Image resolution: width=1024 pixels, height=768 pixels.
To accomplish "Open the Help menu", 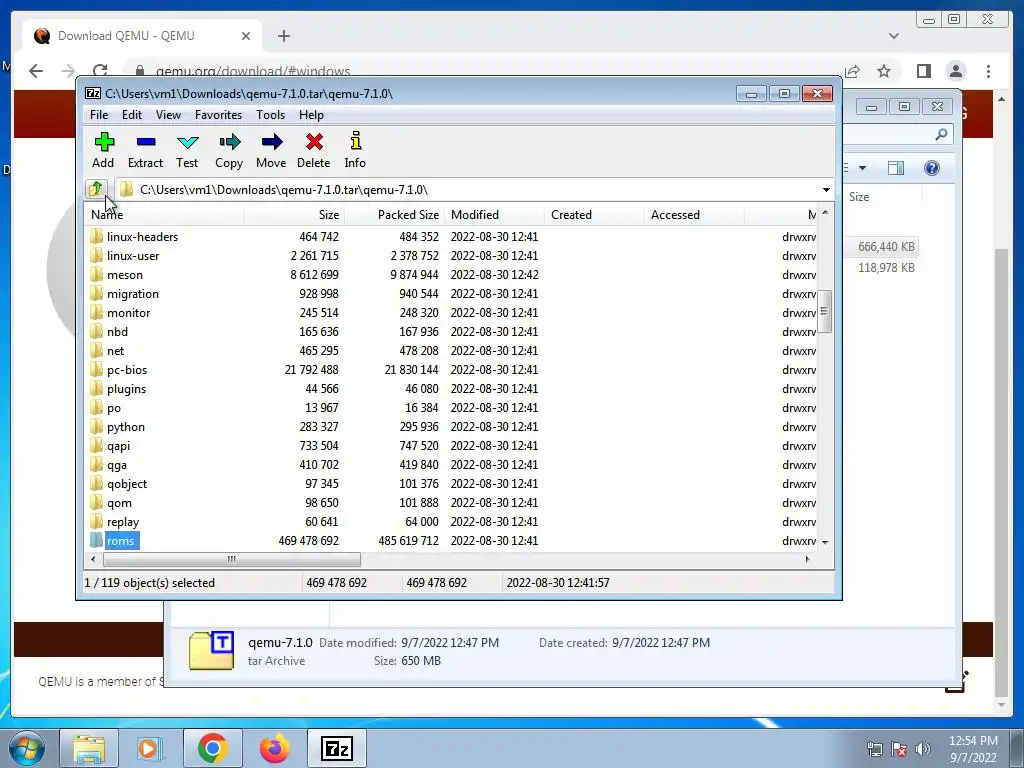I will (x=312, y=115).
